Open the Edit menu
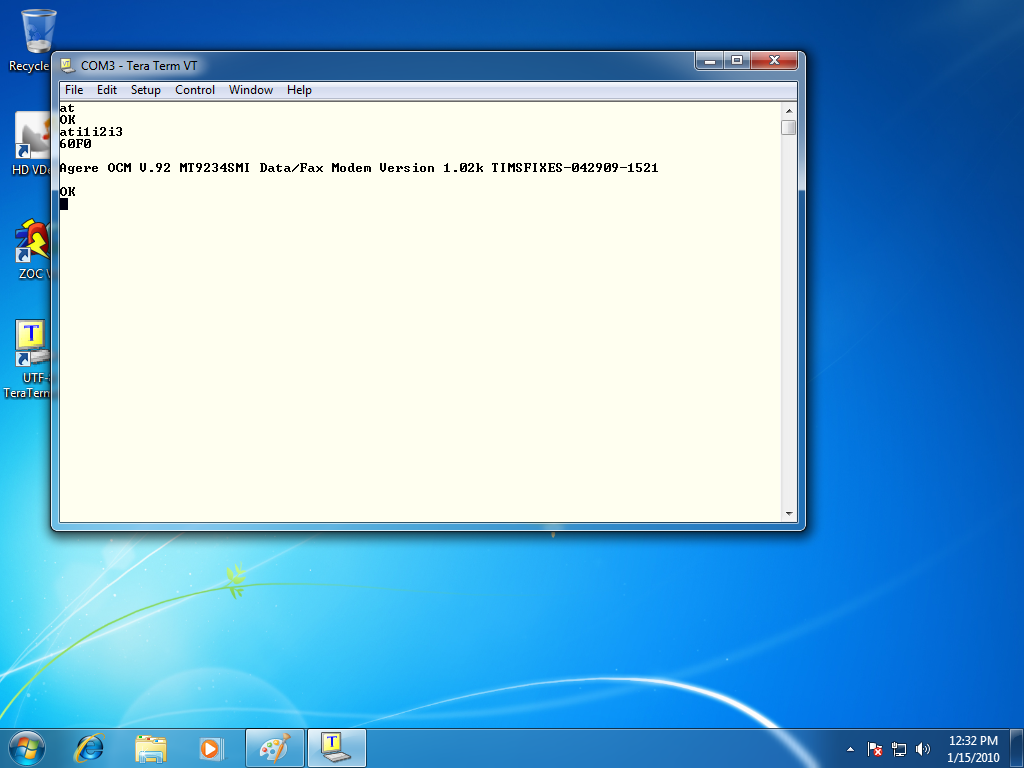Image resolution: width=1024 pixels, height=768 pixels. (107, 90)
